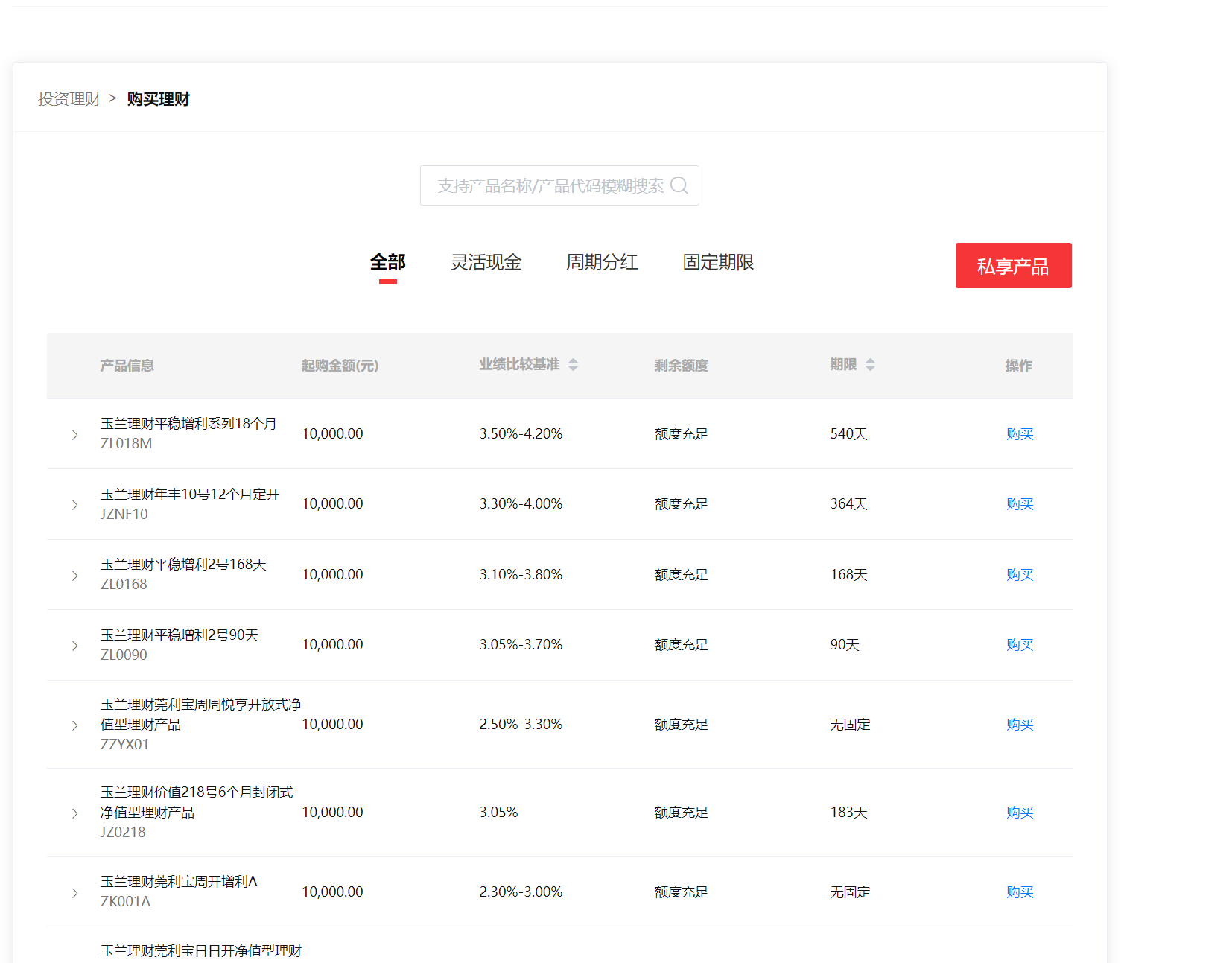
Task: Buy product with code ZZYX01
Action: coord(1020,725)
